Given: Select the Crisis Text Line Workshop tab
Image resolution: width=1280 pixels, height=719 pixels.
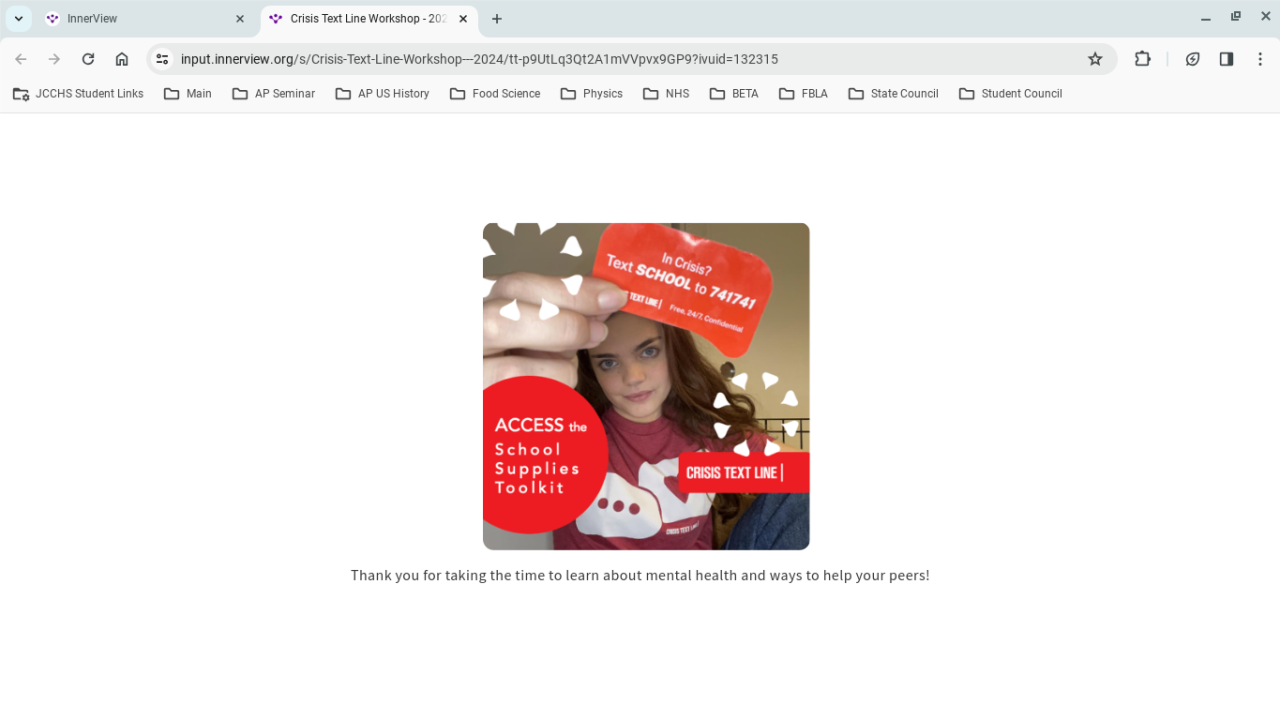Looking at the screenshot, I should pos(369,19).
